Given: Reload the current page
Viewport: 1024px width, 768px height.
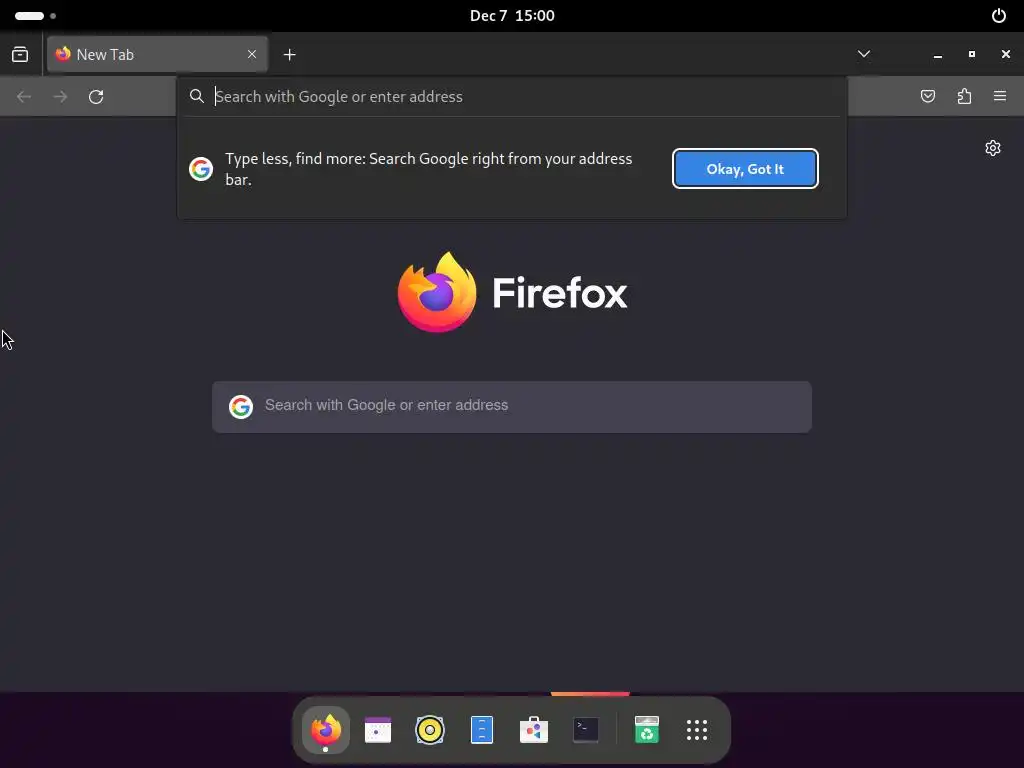Looking at the screenshot, I should (x=96, y=97).
